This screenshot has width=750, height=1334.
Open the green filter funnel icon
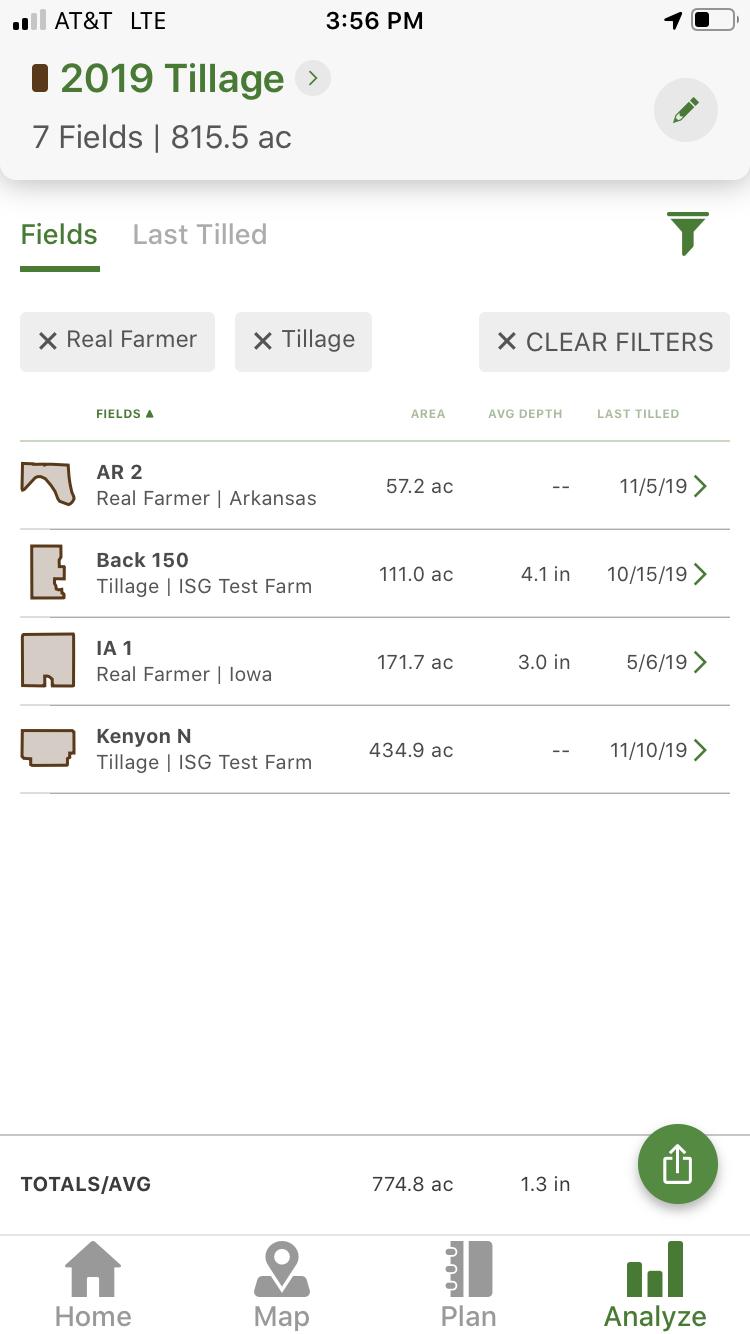[x=688, y=234]
